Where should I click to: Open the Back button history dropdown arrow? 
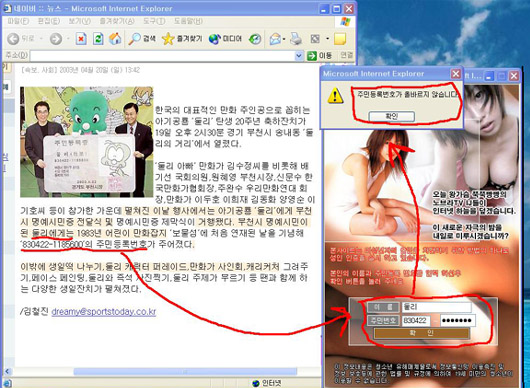41,39
